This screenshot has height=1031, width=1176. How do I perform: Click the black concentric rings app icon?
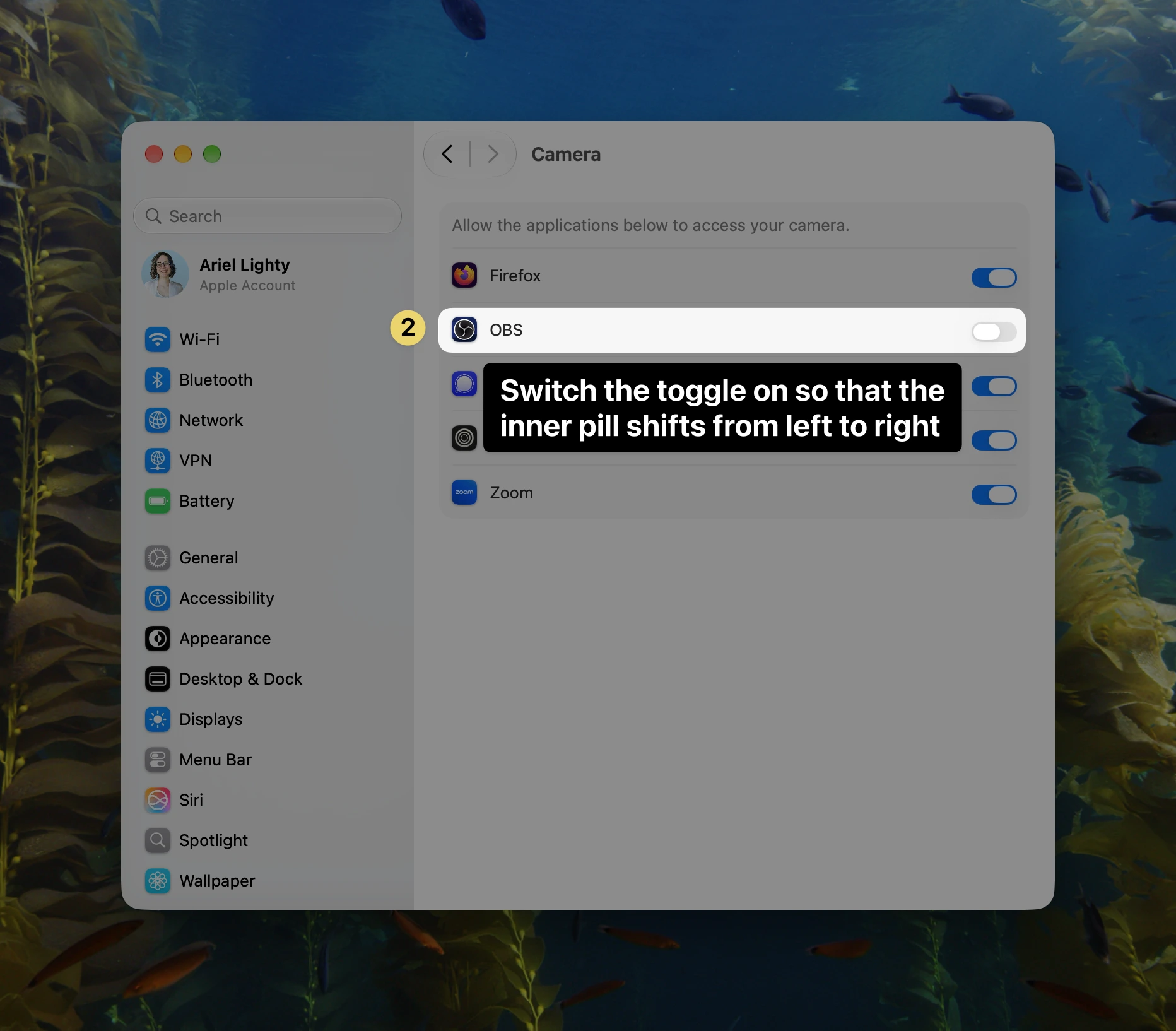464,438
